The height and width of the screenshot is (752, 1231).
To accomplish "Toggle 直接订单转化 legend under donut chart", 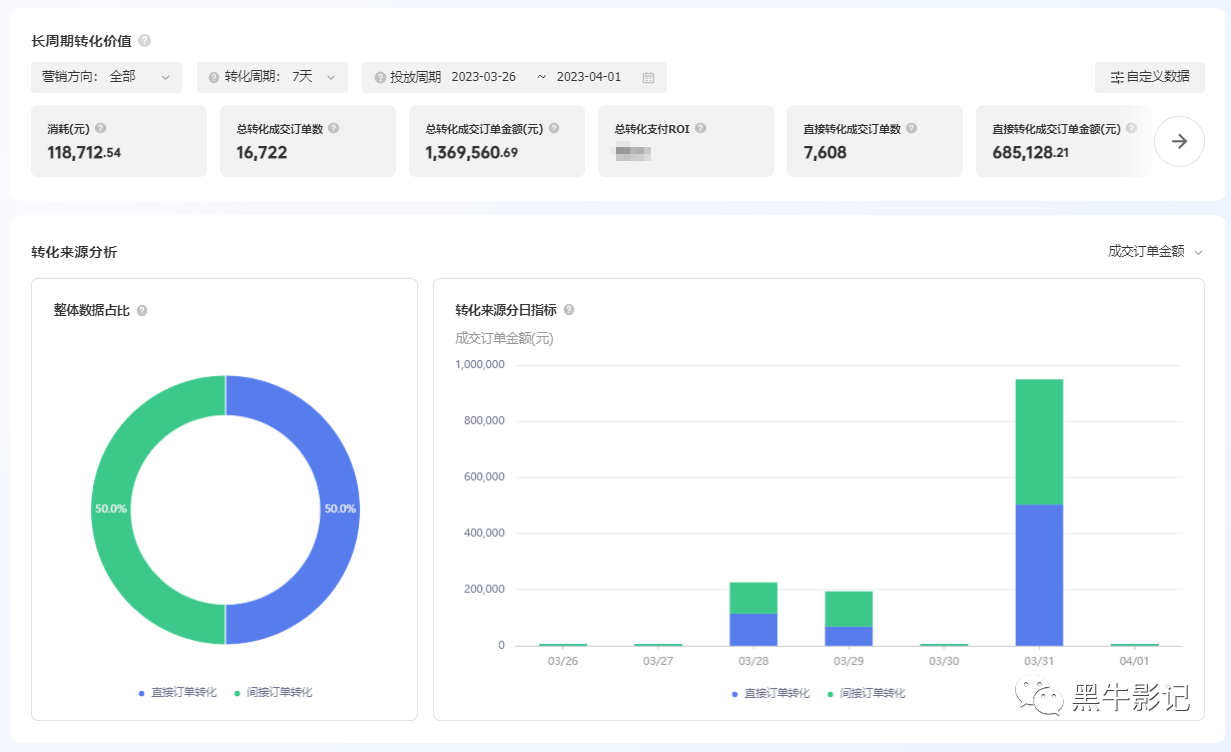I will coord(177,692).
